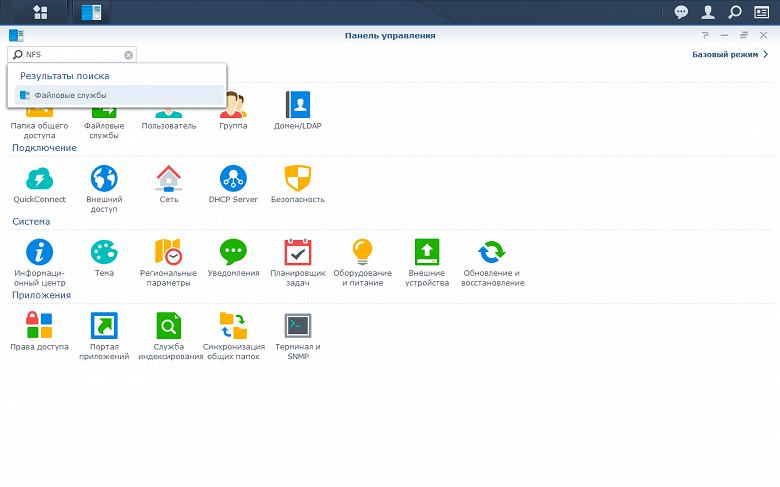The height and width of the screenshot is (487, 780).
Task: Open the help question mark button
Action: tap(705, 35)
